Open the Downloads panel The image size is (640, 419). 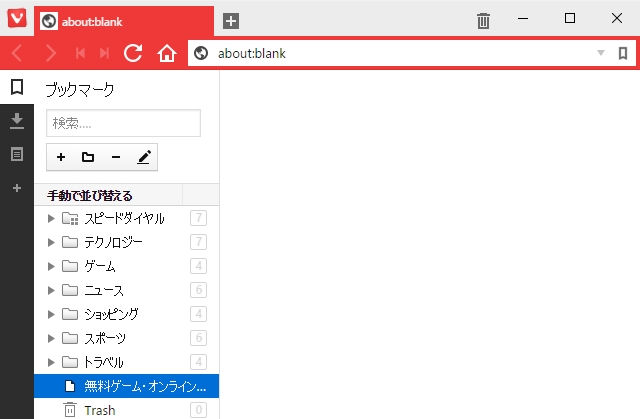(x=17, y=121)
